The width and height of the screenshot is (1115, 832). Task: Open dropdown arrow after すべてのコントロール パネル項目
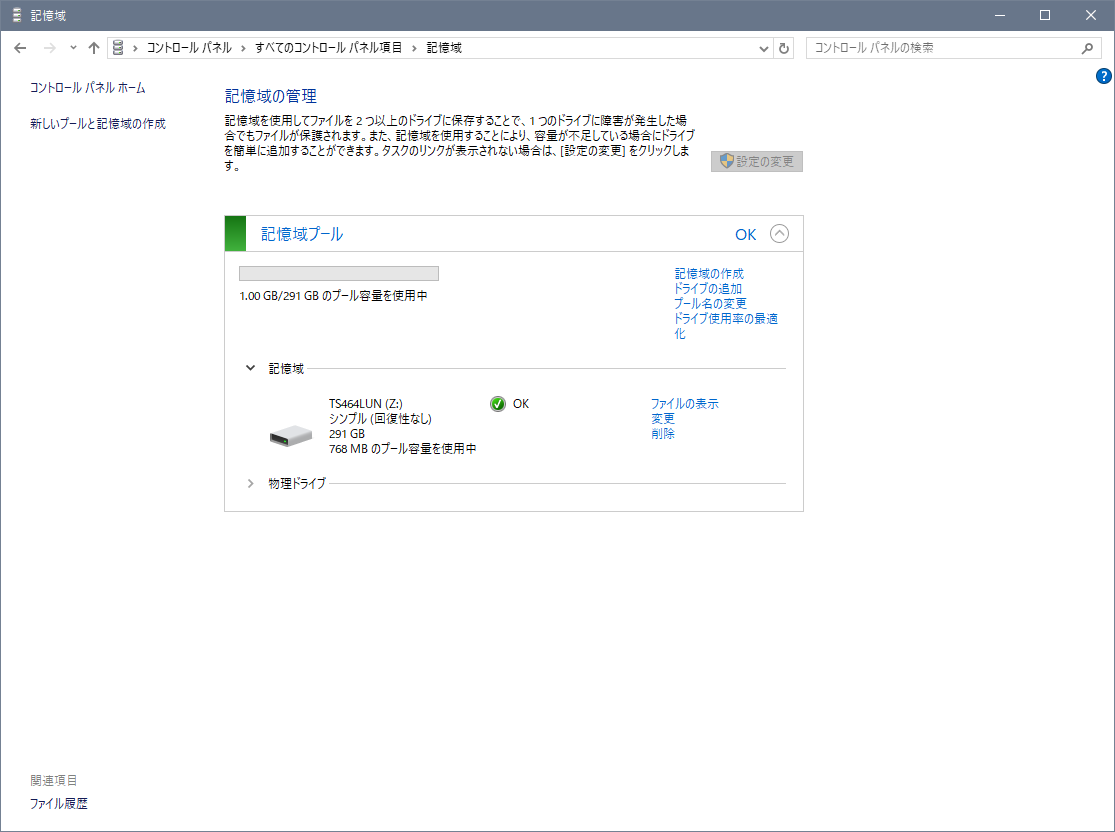coord(415,48)
